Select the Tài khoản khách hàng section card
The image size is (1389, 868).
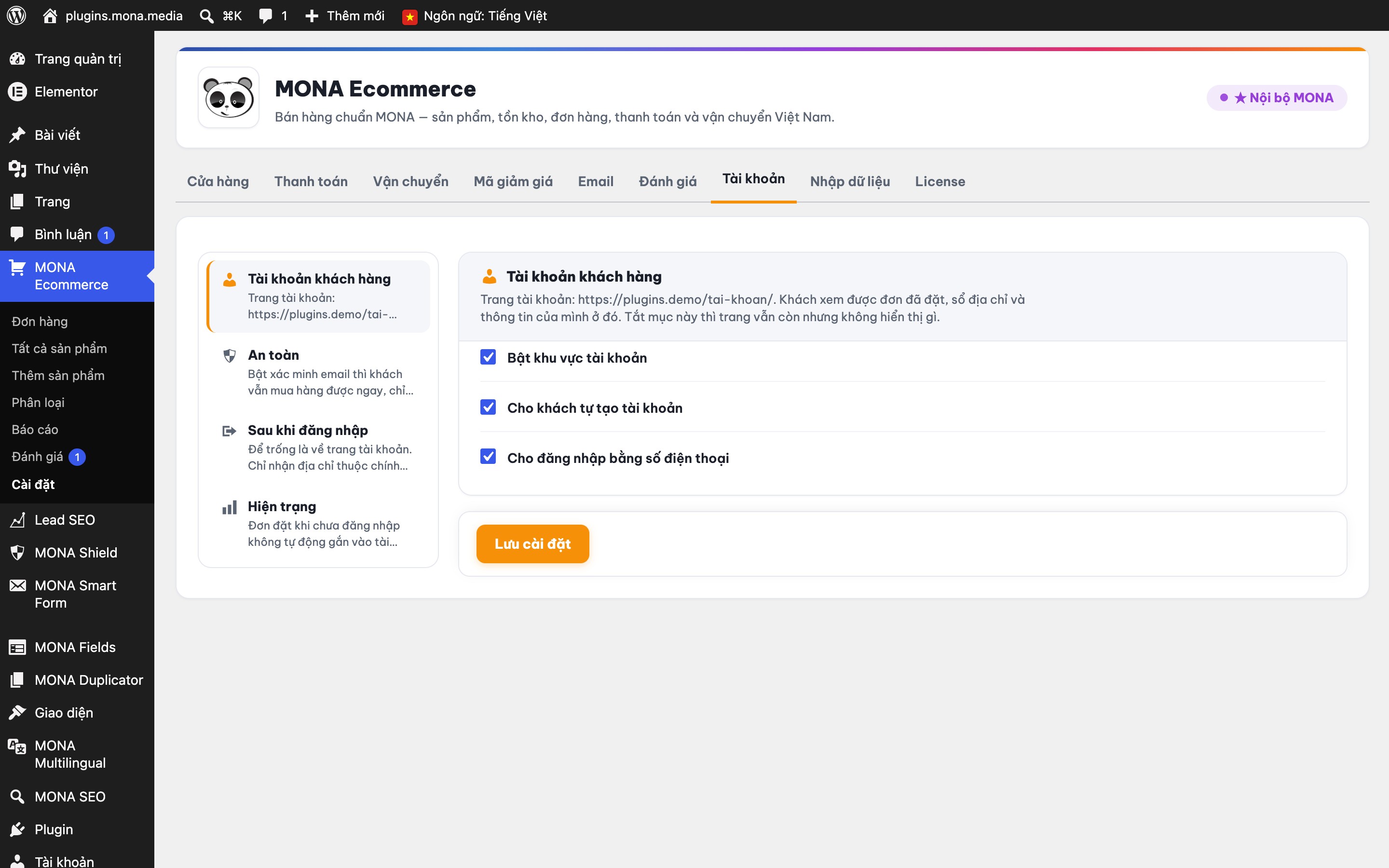click(318, 296)
